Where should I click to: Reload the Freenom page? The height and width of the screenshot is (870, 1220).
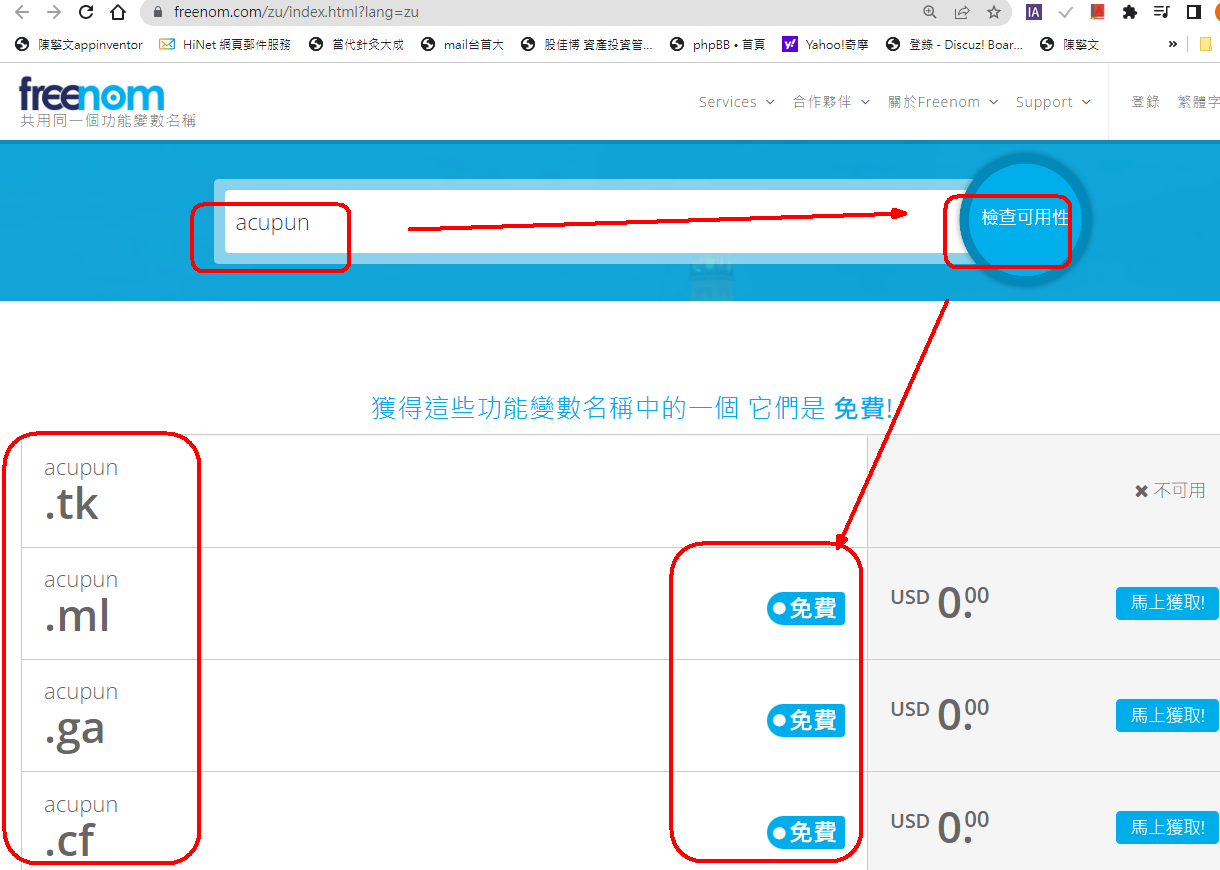(x=86, y=12)
